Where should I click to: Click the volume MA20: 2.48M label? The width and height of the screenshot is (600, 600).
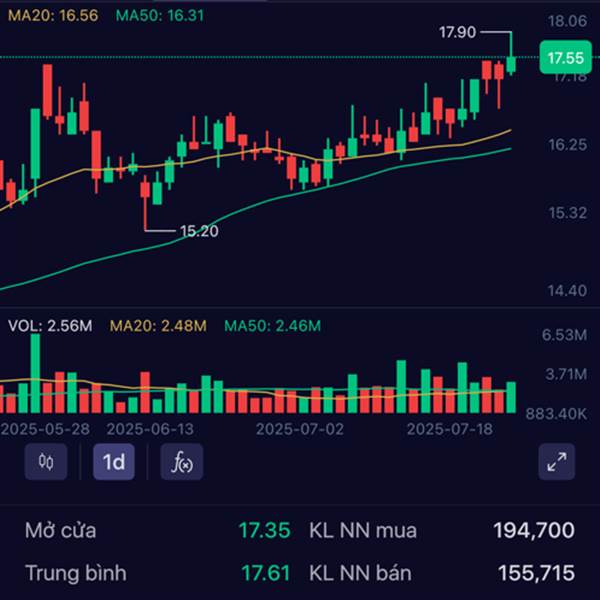coord(158,326)
